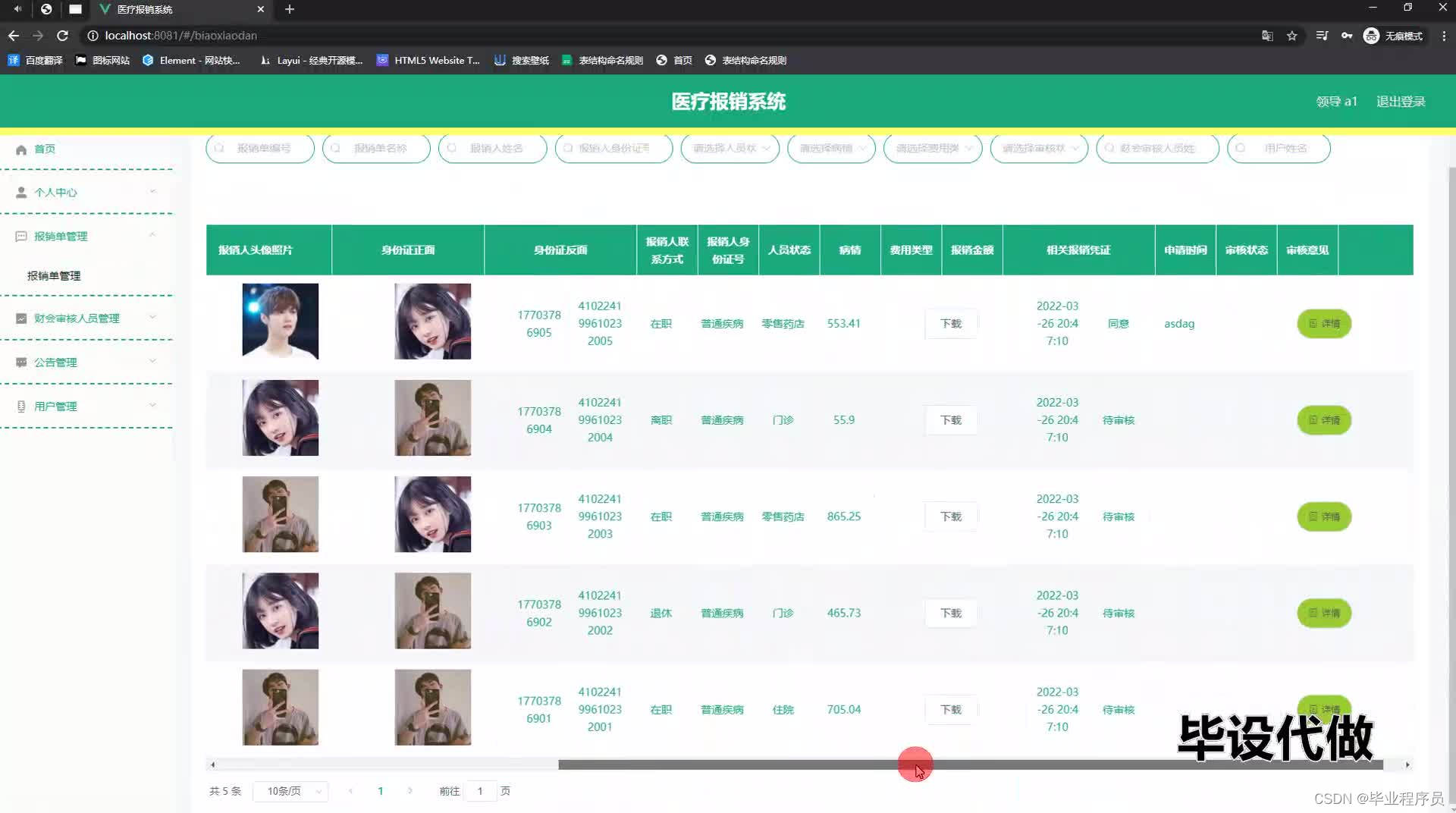
Task: Focus the 用户姓名 search field
Action: [1279, 149]
